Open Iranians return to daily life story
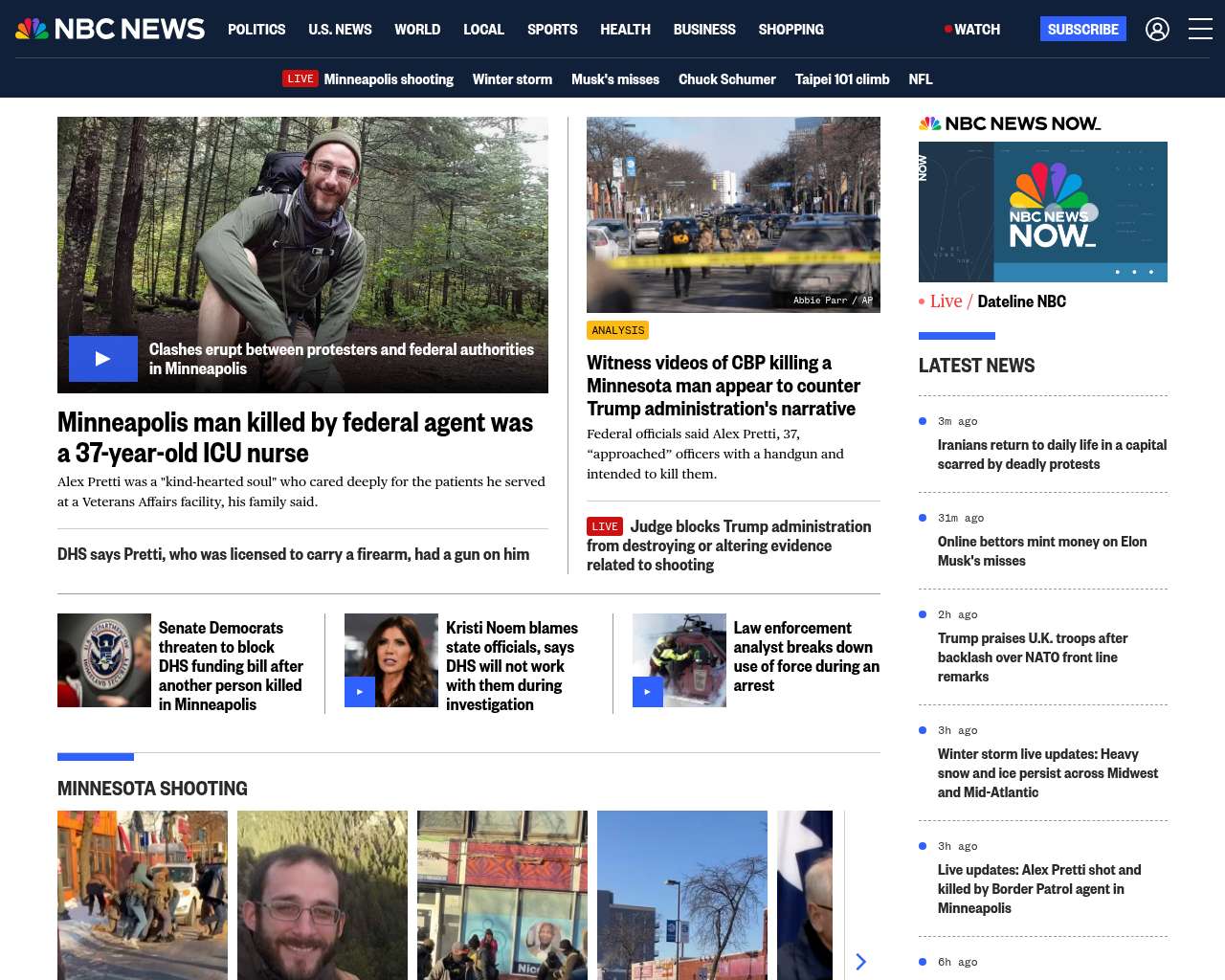The image size is (1225, 980). [x=1051, y=455]
